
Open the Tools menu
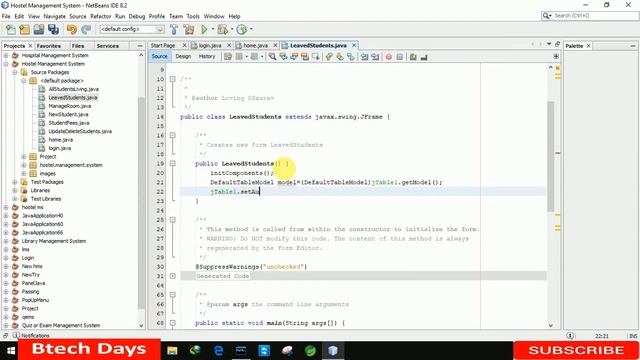tap(193, 16)
